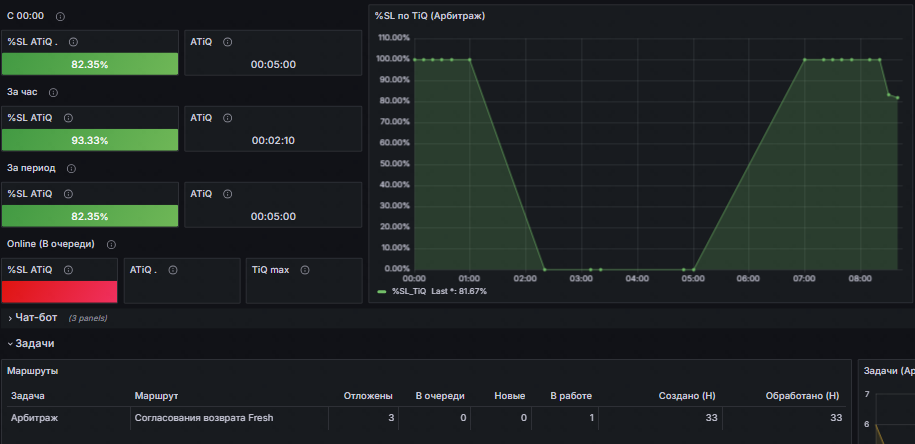Click the Чат-бот row title
Viewport: 915px width, 444px height.
click(x=36, y=317)
